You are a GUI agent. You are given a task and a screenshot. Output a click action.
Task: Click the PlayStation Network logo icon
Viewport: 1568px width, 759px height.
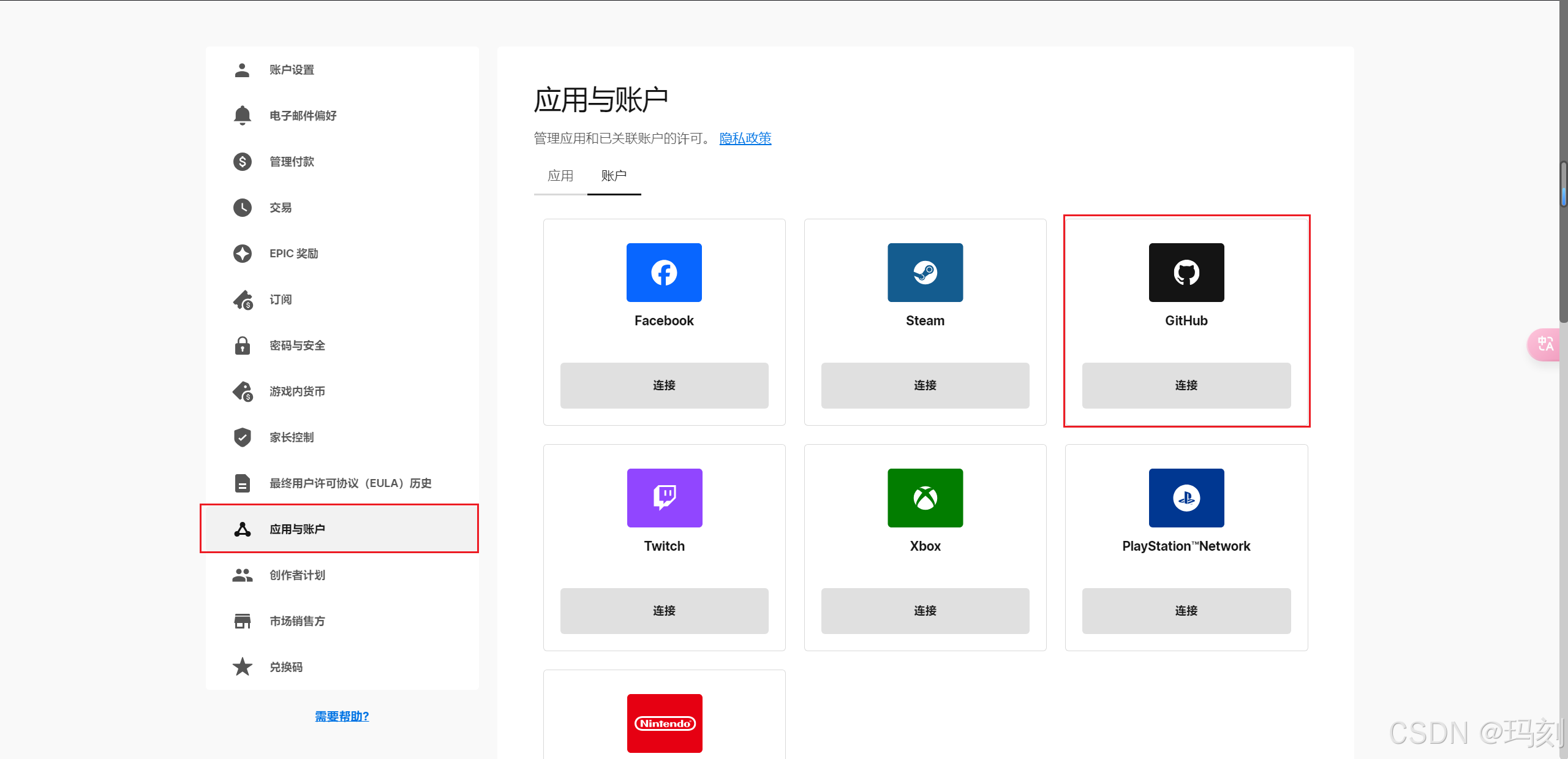[1186, 497]
